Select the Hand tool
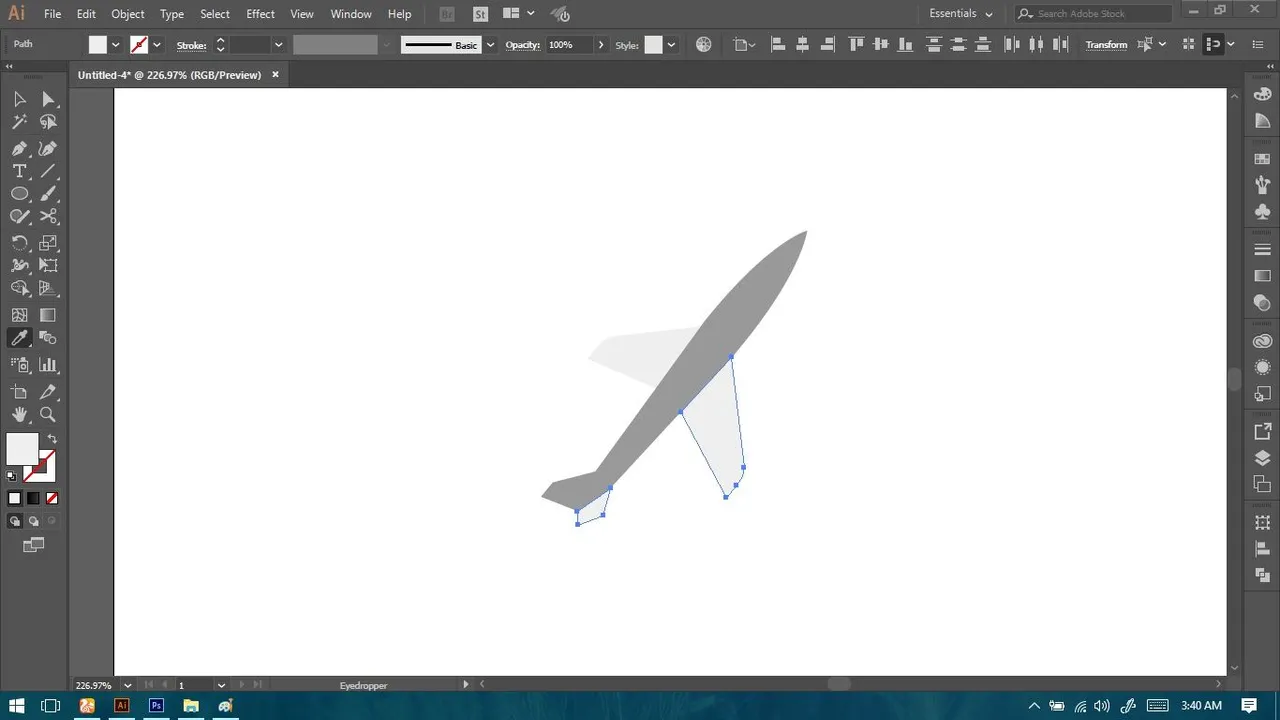Screen dimensions: 1280x720 click(19, 414)
